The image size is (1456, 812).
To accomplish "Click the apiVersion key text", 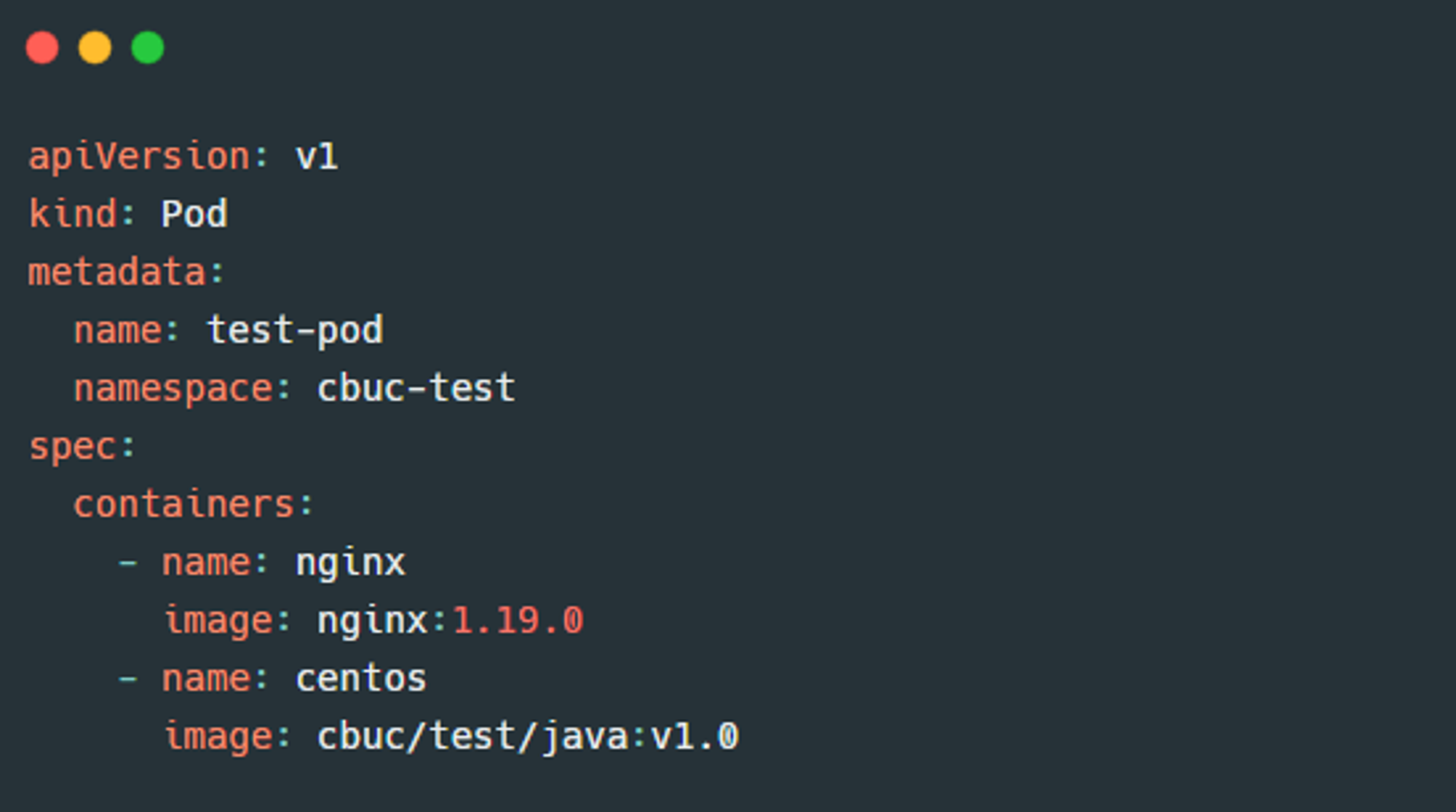I will tap(139, 157).
